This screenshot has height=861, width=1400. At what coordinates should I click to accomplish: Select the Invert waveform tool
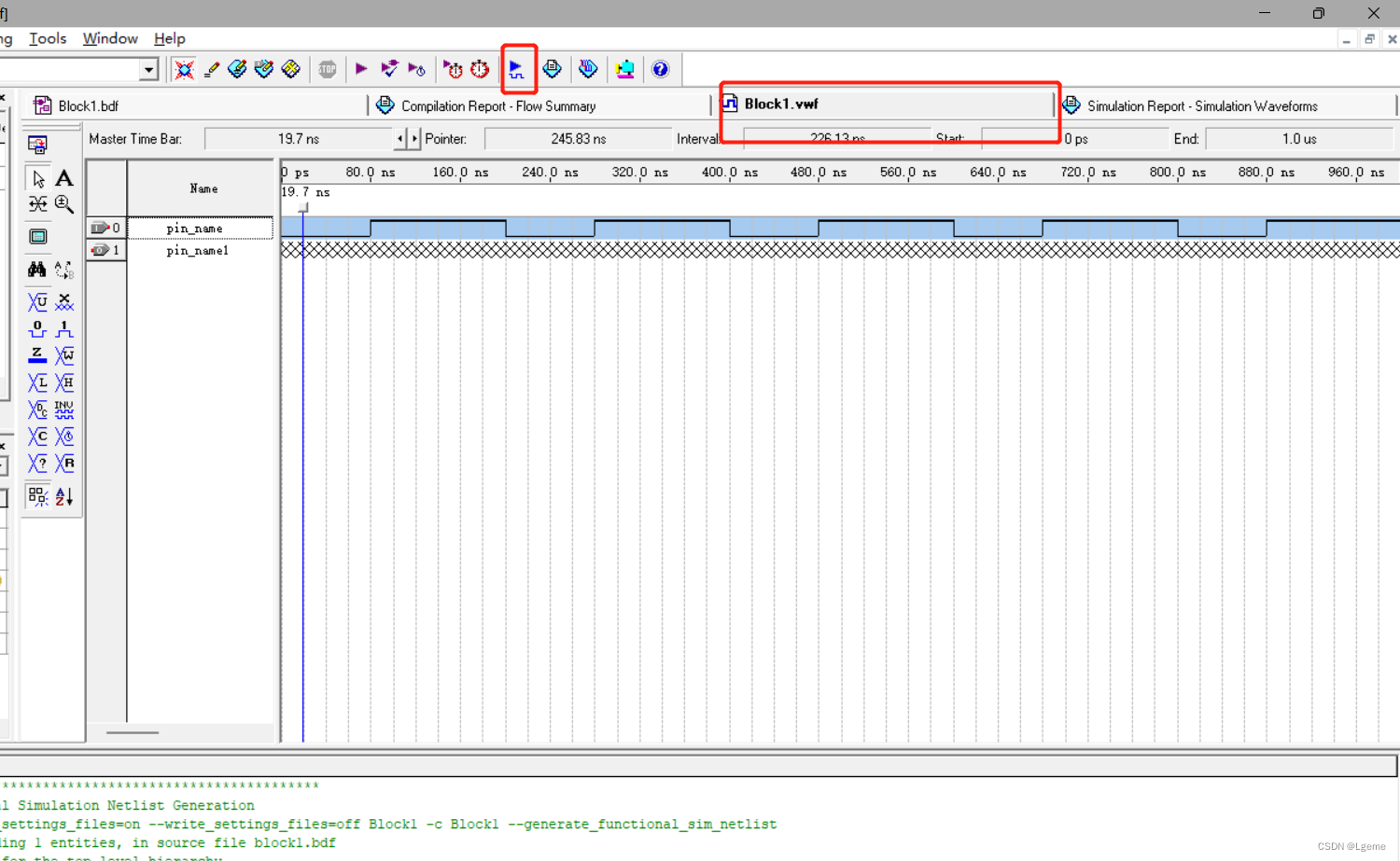(x=63, y=410)
